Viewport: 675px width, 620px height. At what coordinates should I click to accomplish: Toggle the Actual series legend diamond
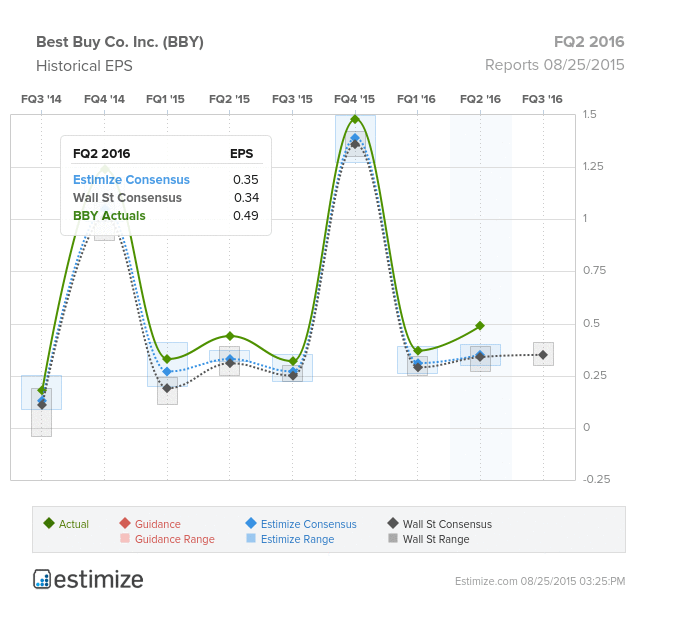(x=49, y=523)
